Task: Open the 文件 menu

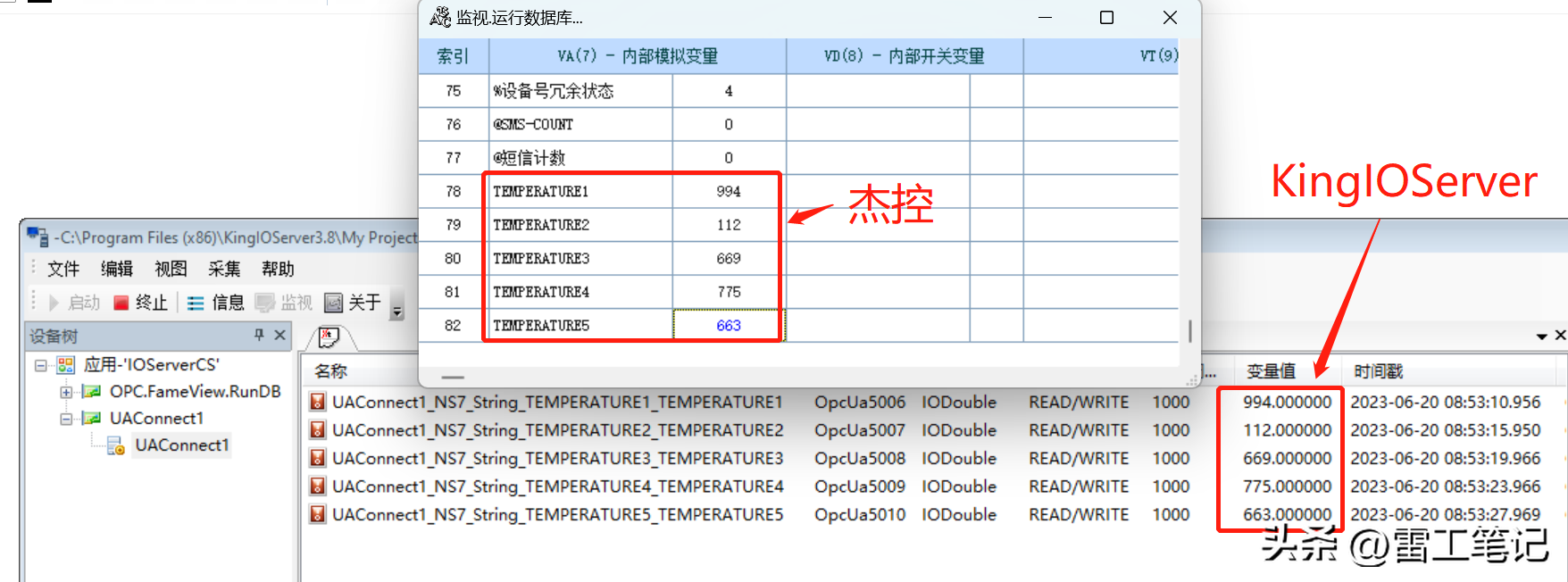Action: tap(63, 269)
